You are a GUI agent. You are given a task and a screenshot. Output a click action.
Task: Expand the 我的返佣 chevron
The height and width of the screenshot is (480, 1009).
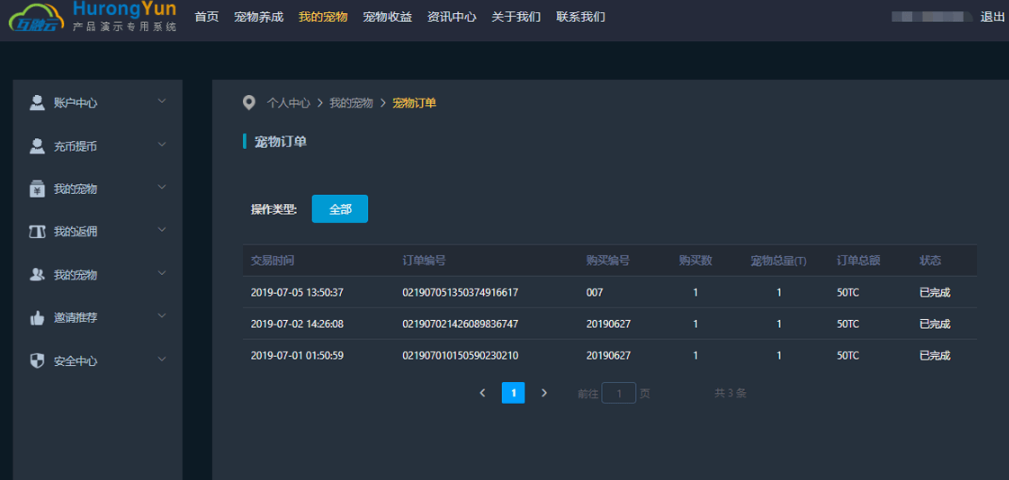(x=162, y=230)
